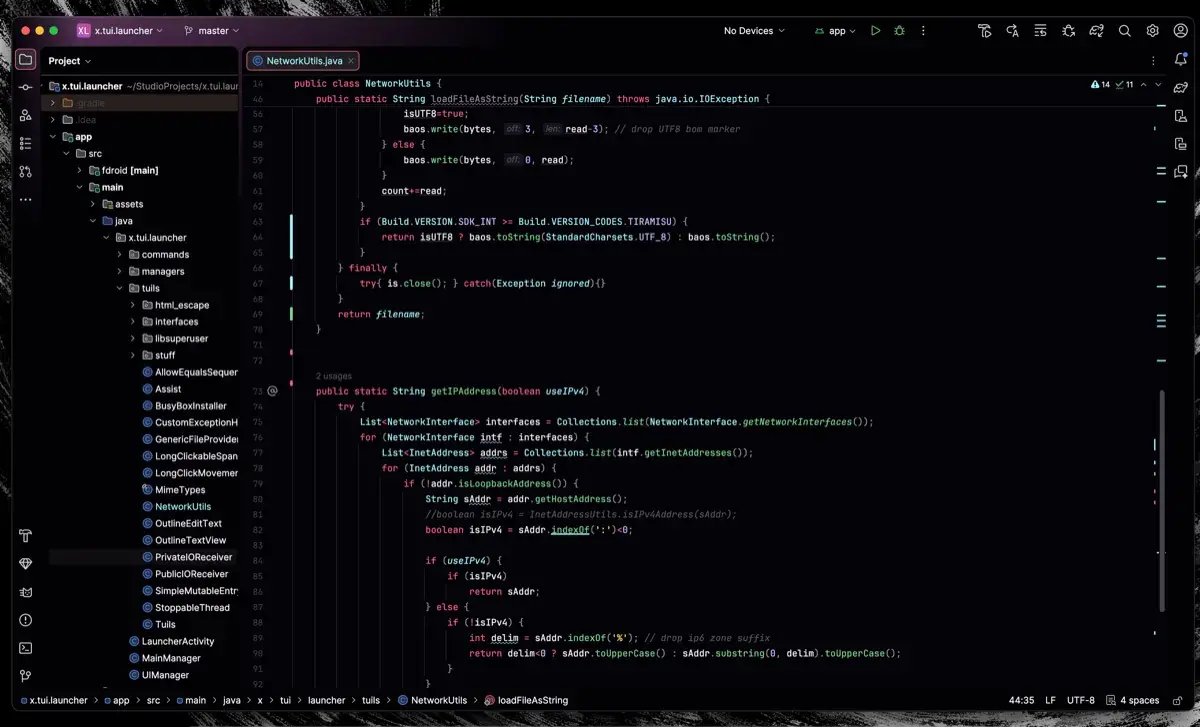Open the Gradle tool window on right
The width and height of the screenshot is (1200, 727).
point(1180,88)
